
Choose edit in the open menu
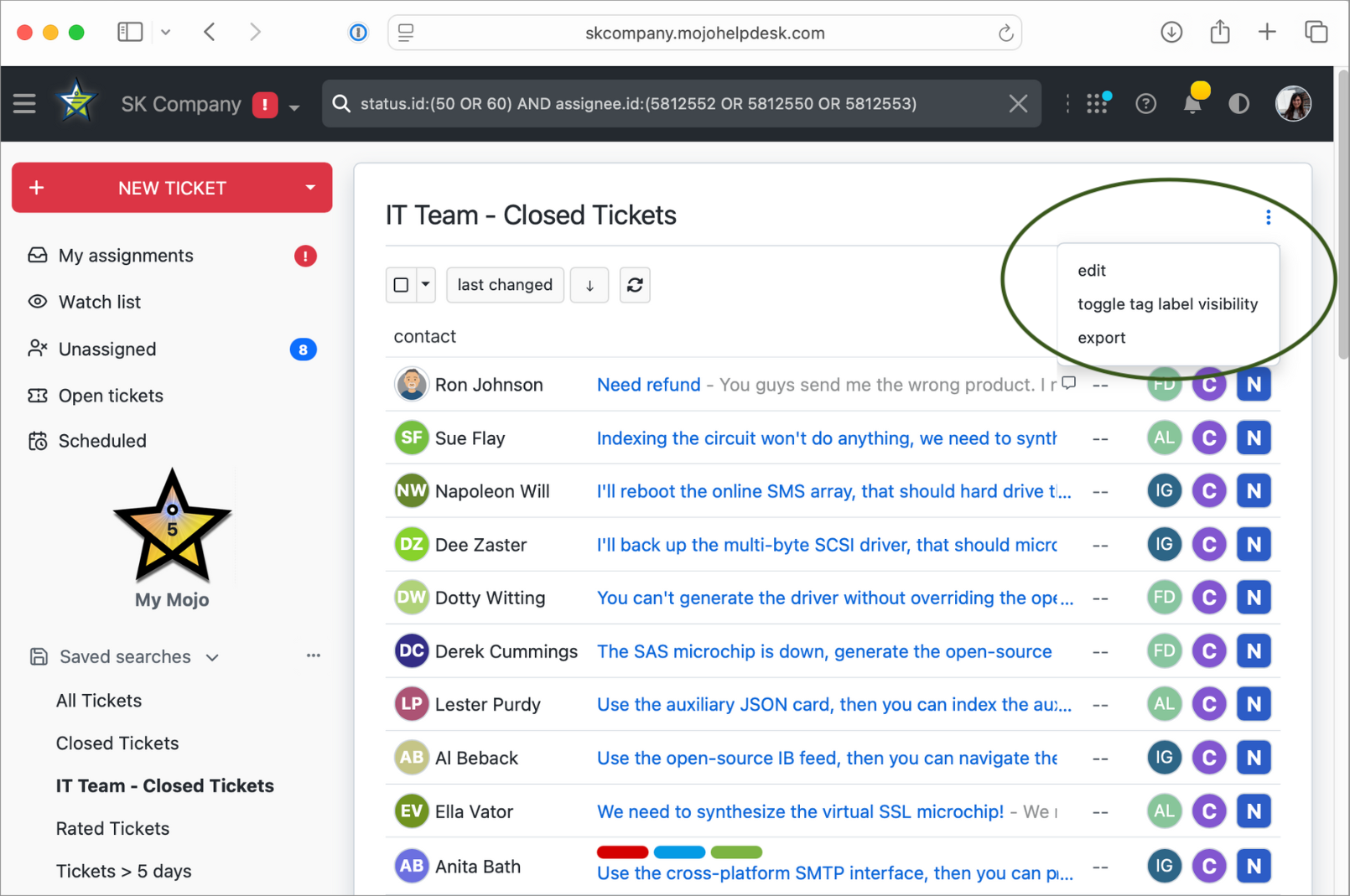[x=1092, y=270]
